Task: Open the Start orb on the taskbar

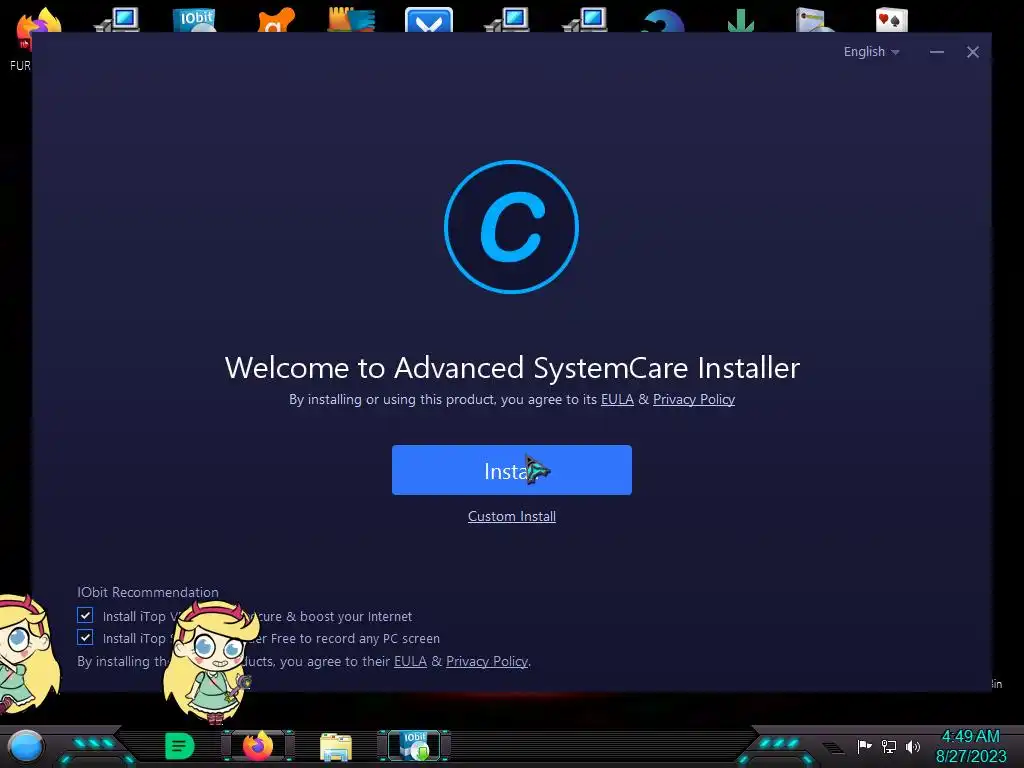Action: click(x=26, y=746)
